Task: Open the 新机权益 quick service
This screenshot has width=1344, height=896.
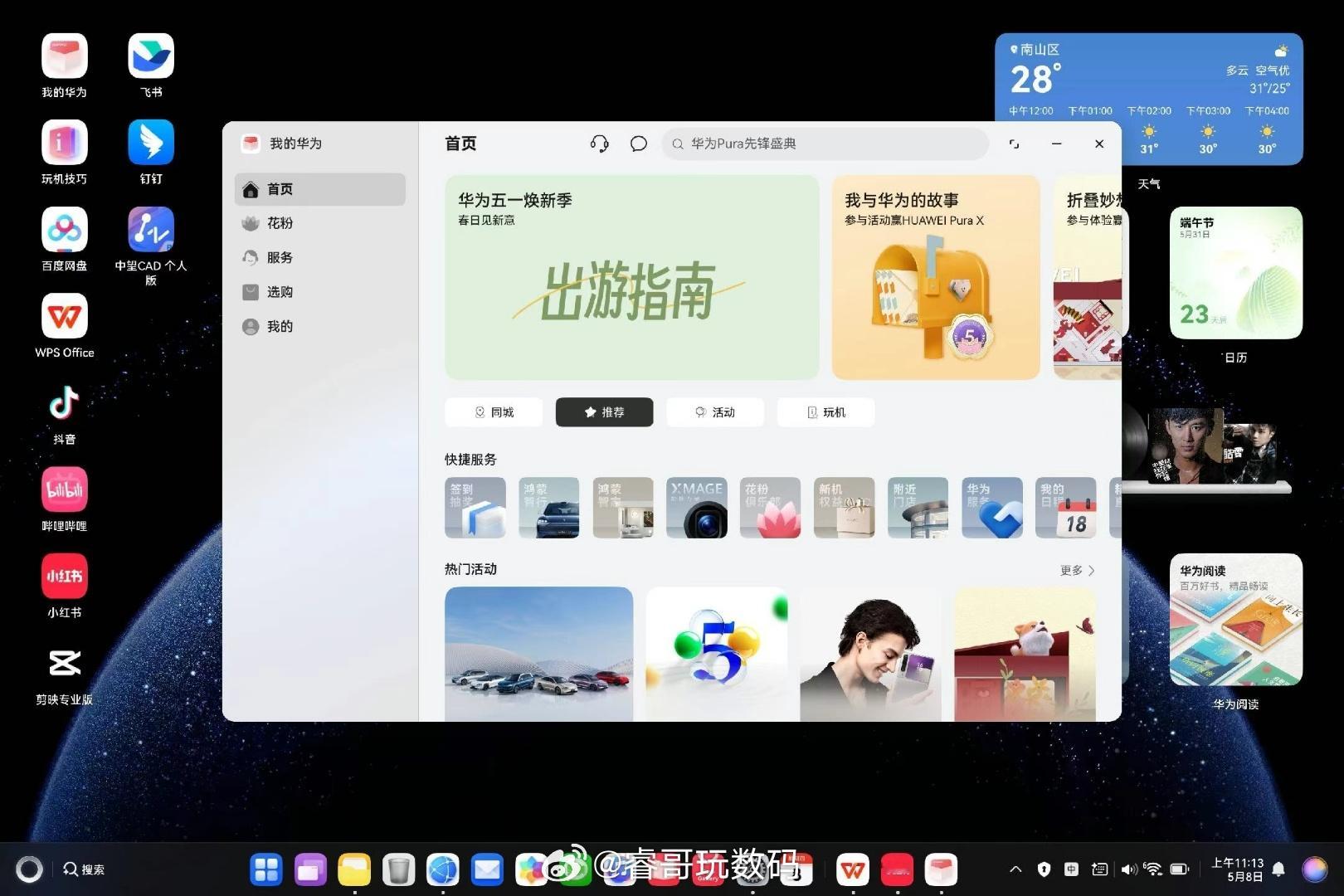Action: tap(845, 508)
